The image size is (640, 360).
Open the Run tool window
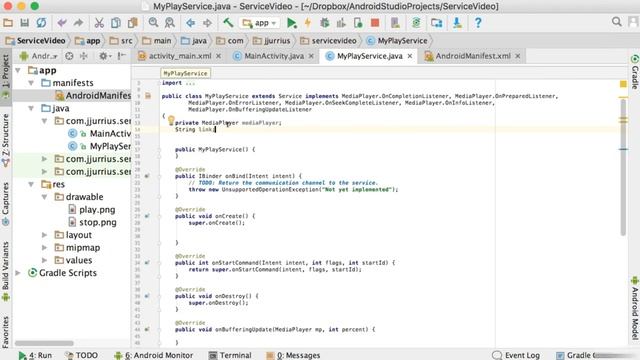(35, 355)
